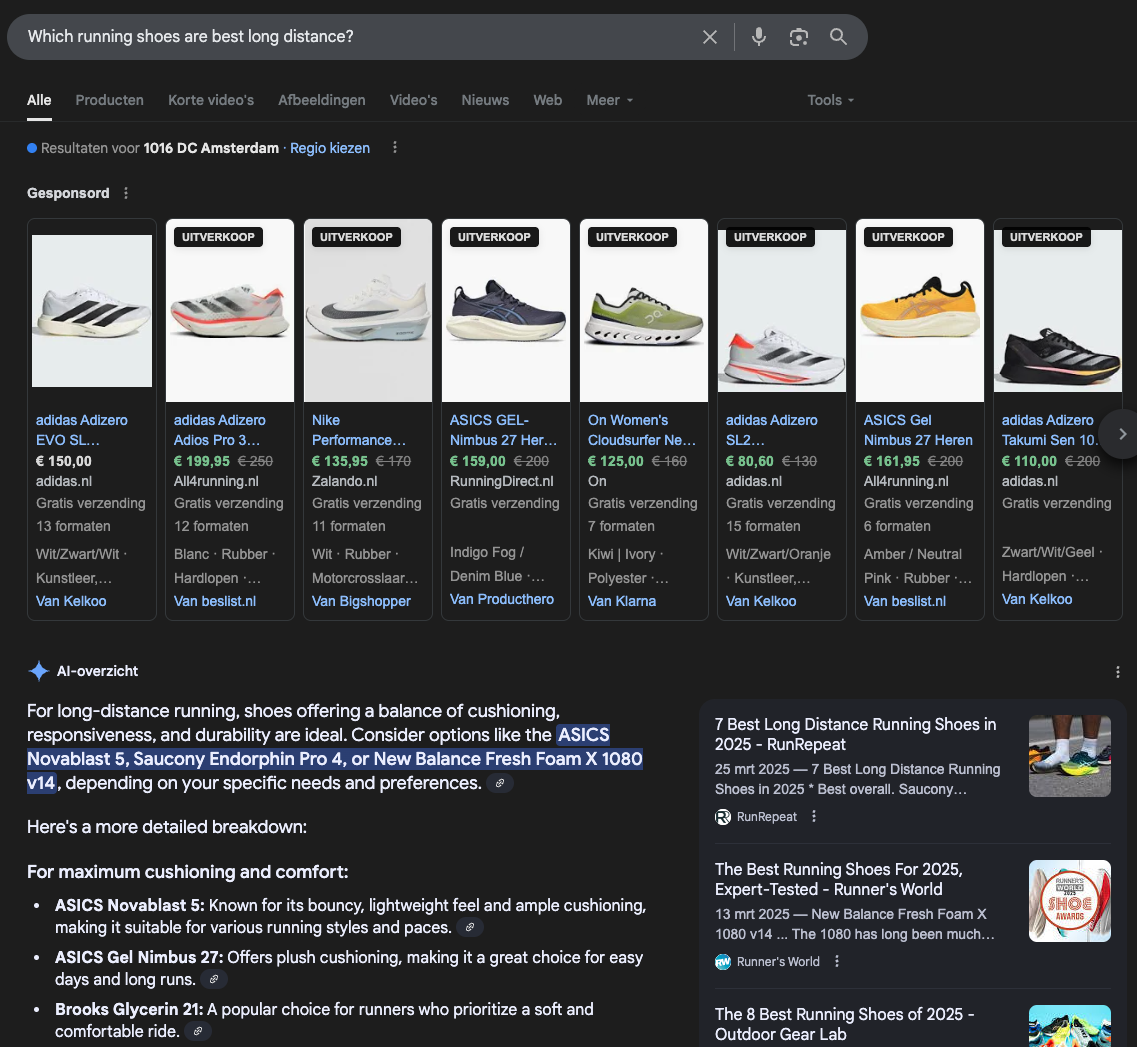
Task: Select the Alle tab
Action: pyautogui.click(x=39, y=100)
